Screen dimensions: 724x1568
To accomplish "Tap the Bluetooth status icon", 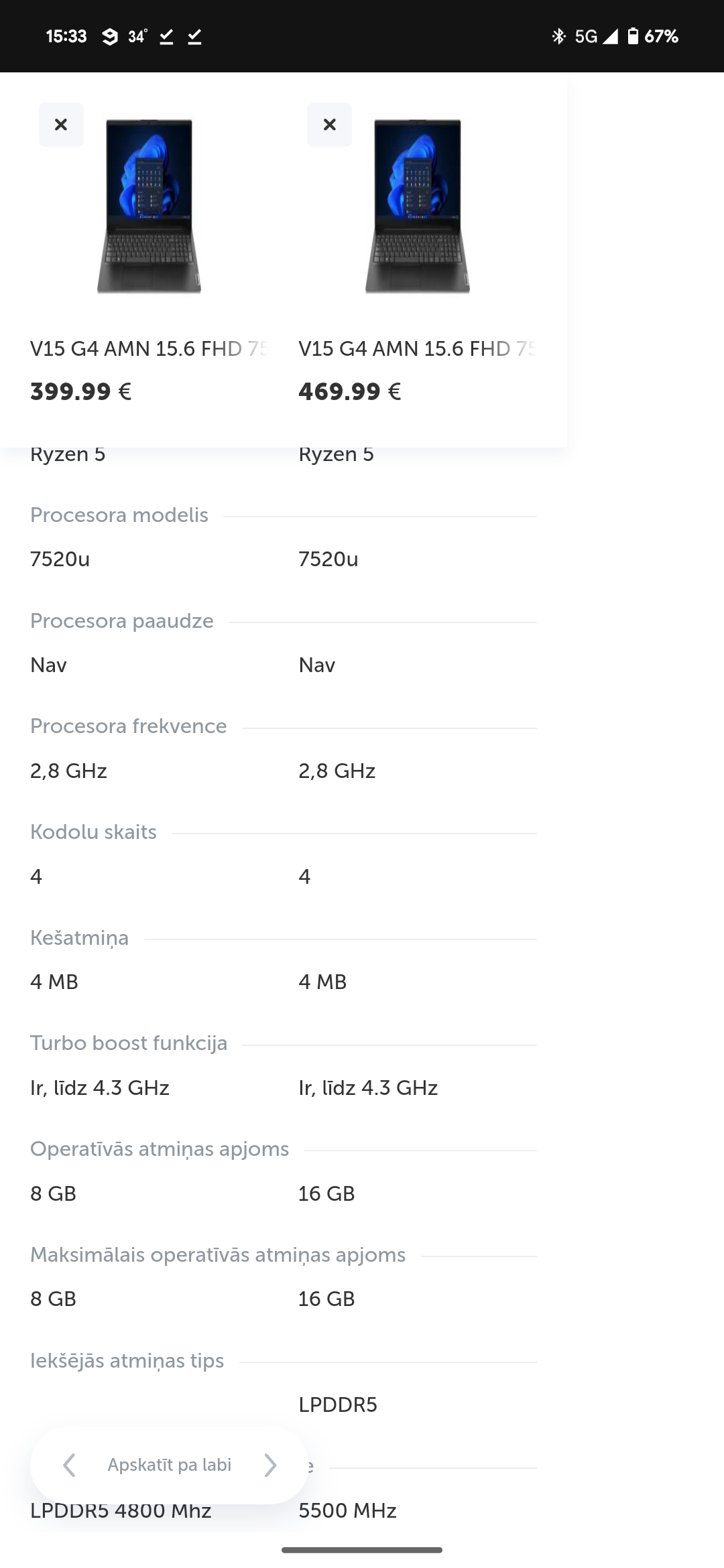I will point(558,36).
